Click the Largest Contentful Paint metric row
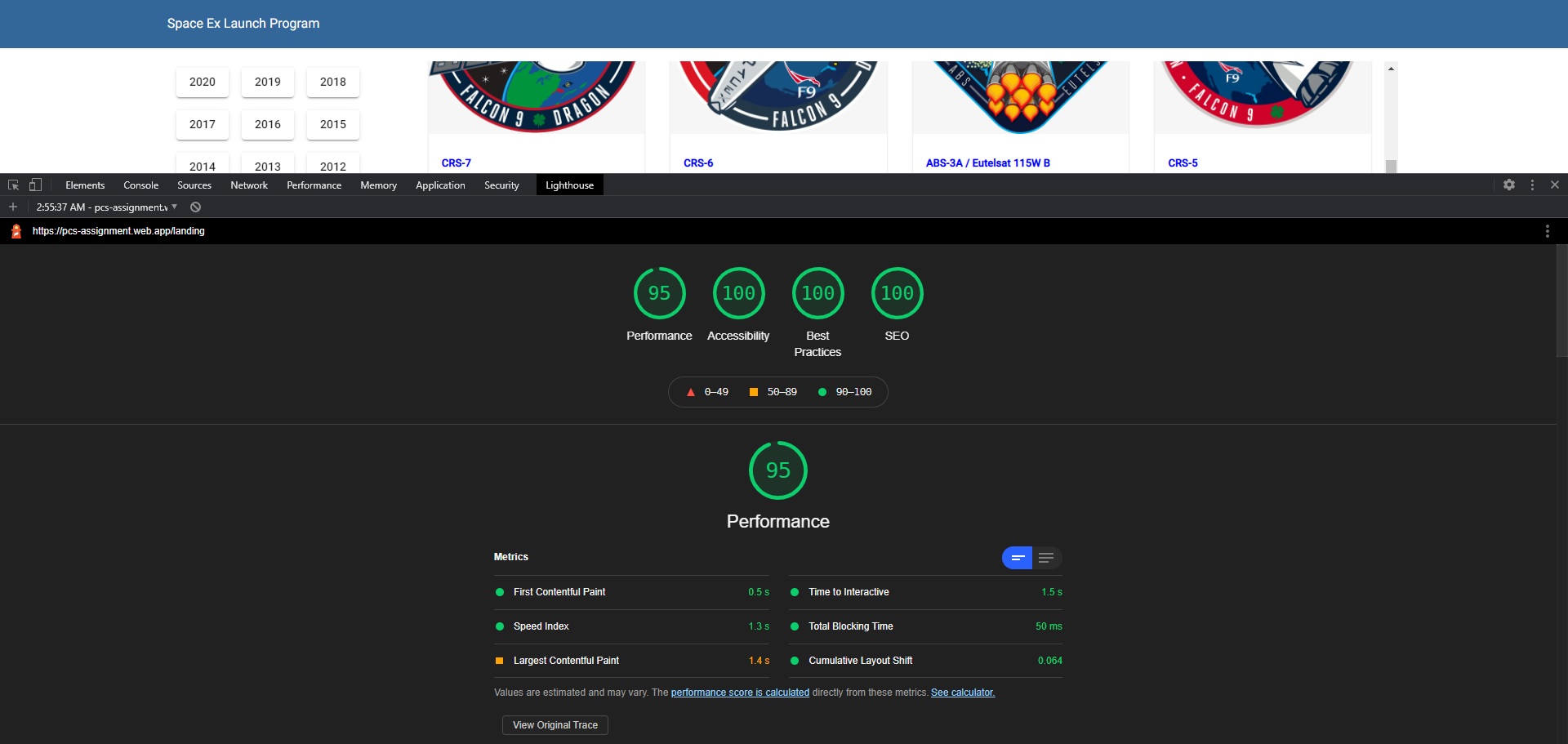Screen dimensions: 1568x744 [632, 661]
